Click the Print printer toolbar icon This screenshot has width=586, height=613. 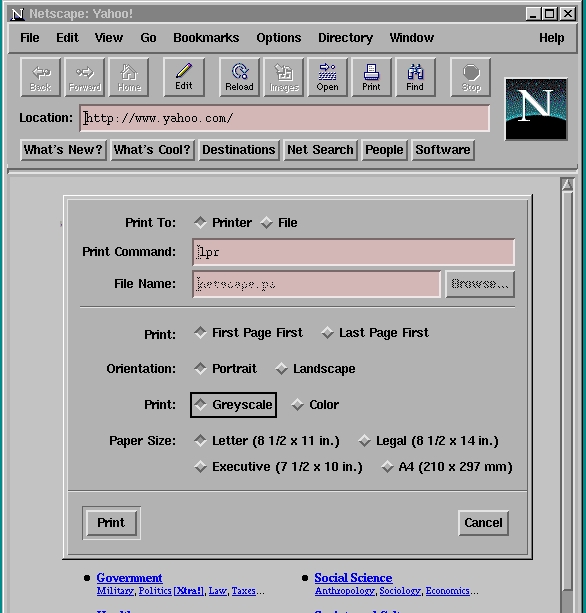coord(371,77)
